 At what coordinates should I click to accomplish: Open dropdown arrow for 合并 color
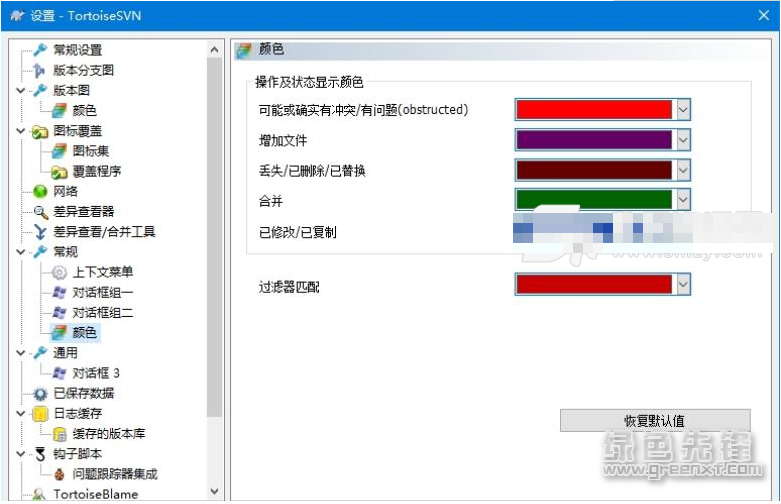click(x=683, y=200)
